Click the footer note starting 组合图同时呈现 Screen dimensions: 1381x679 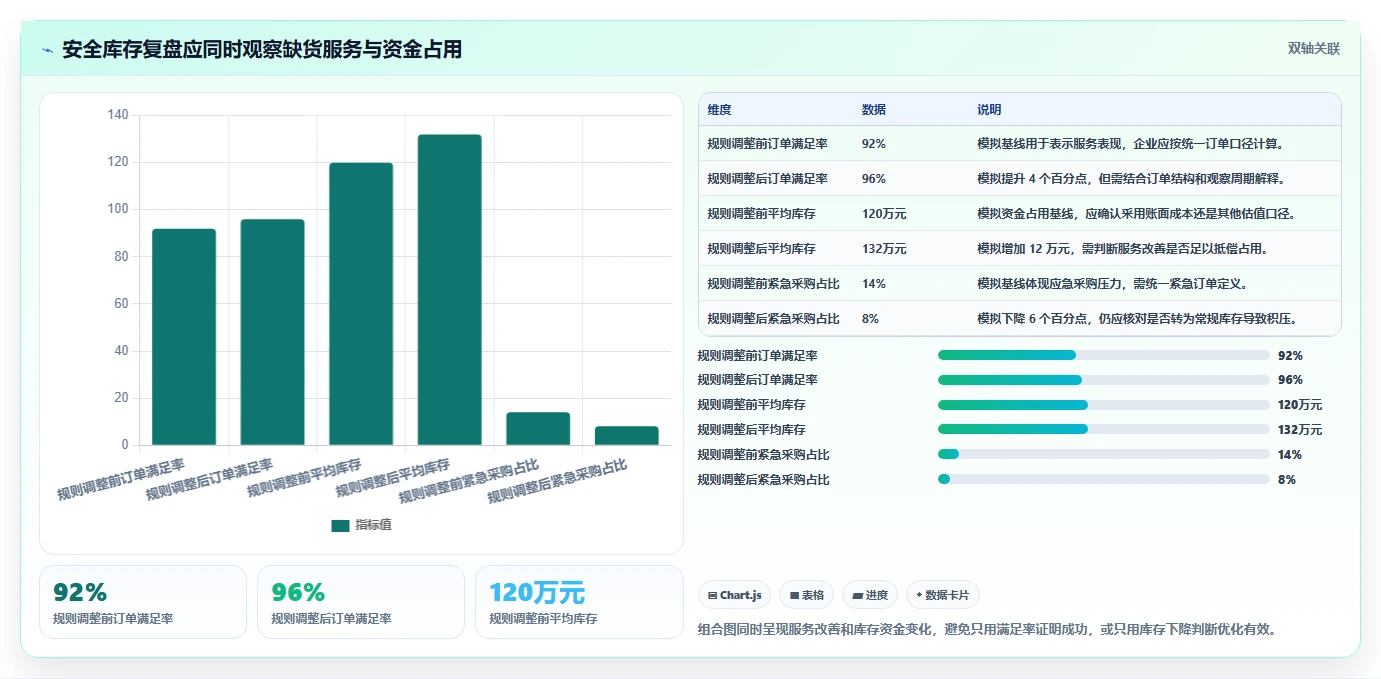click(987, 629)
